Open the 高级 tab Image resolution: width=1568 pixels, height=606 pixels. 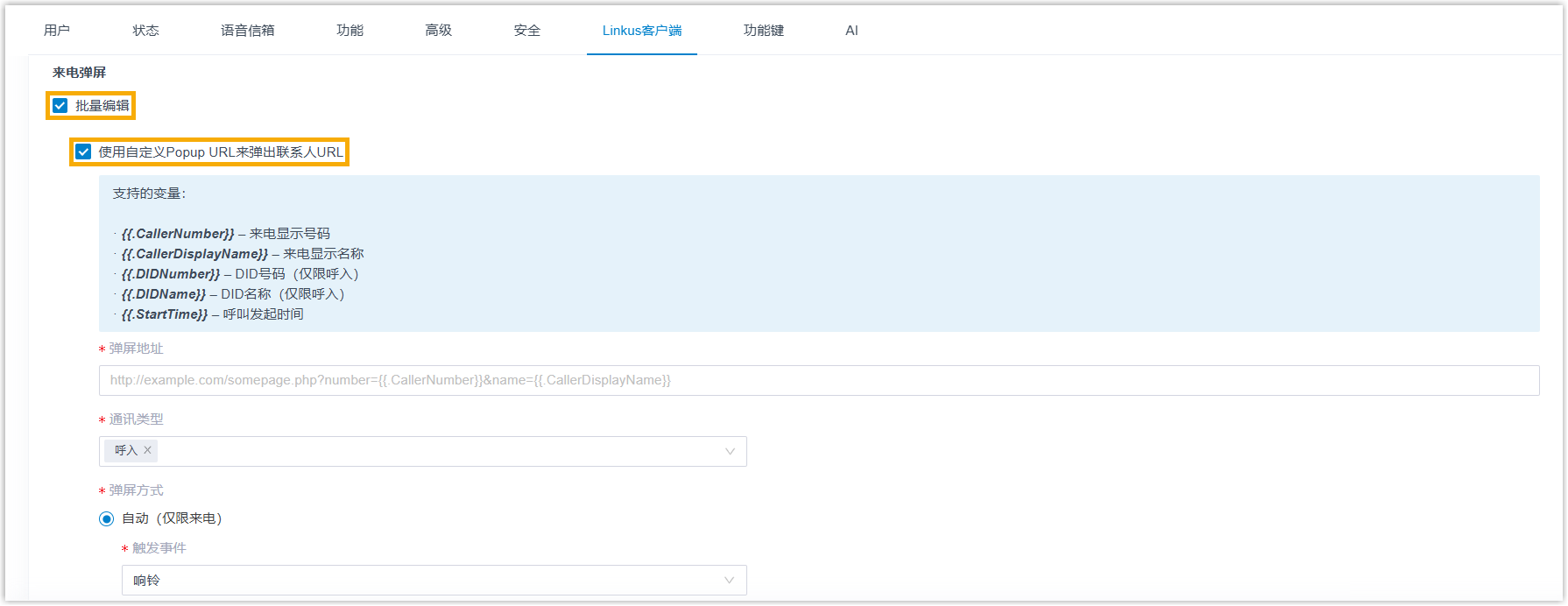coord(439,31)
